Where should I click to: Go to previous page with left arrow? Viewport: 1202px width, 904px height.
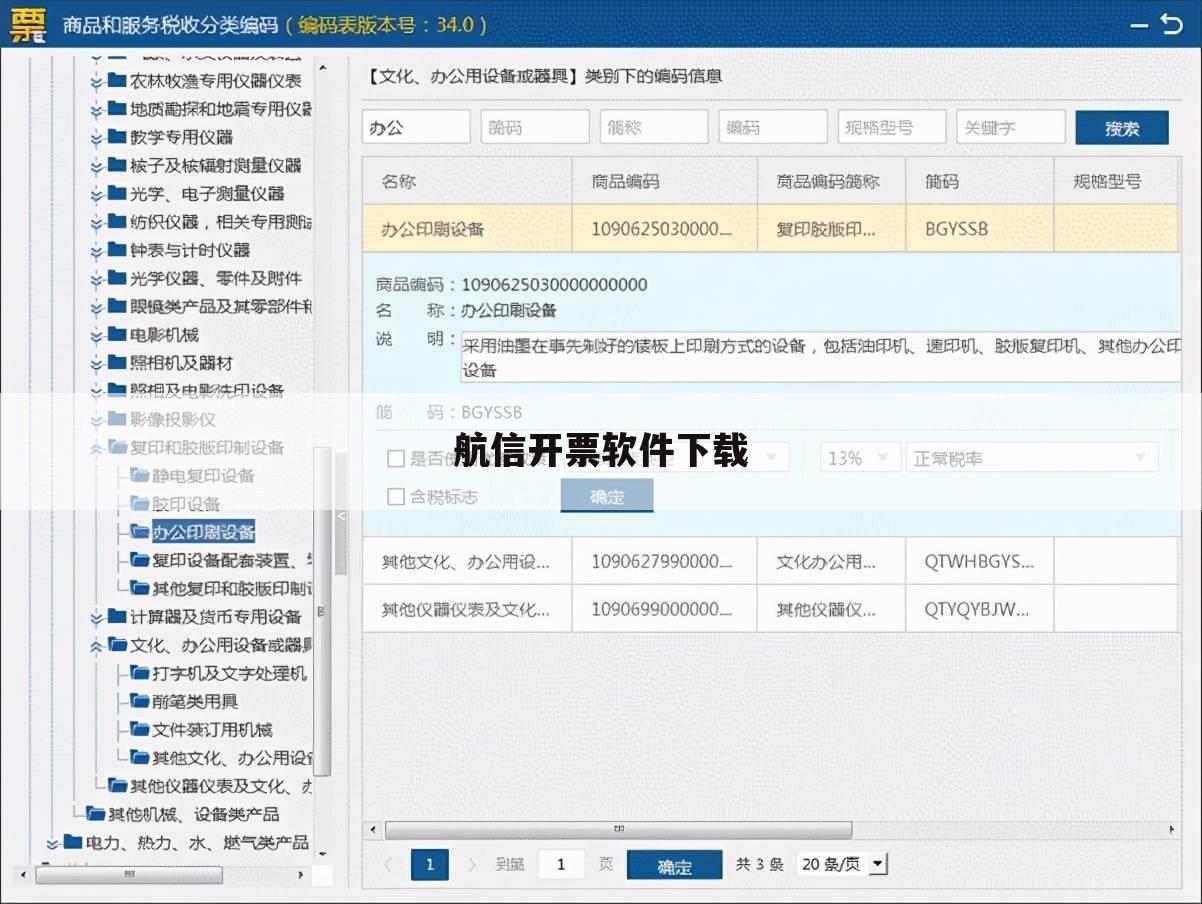[388, 864]
